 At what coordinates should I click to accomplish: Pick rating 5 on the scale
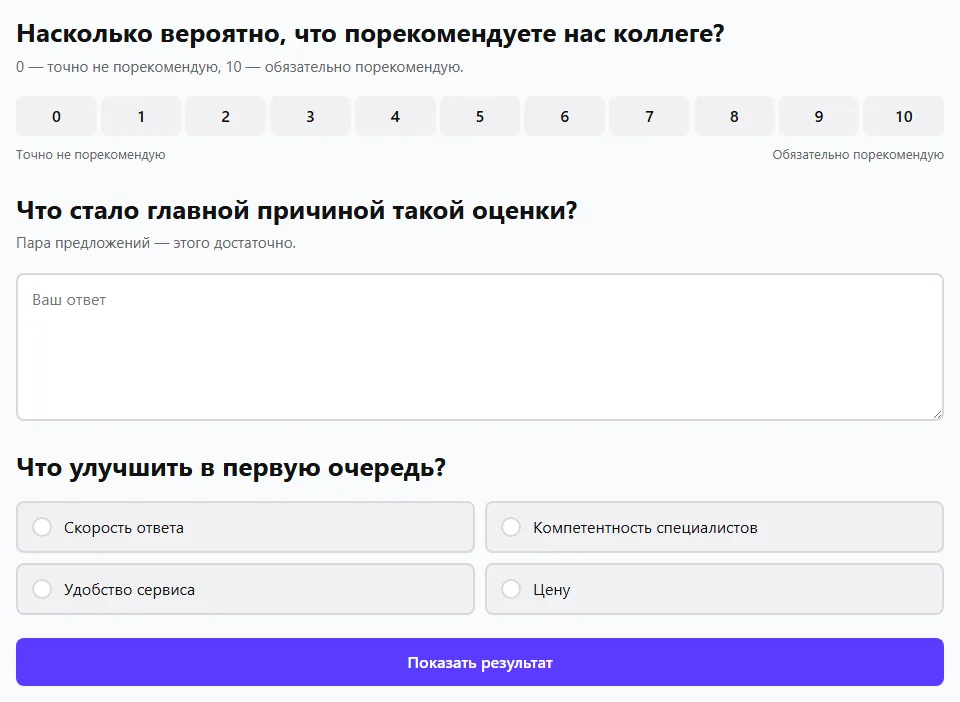(x=480, y=116)
